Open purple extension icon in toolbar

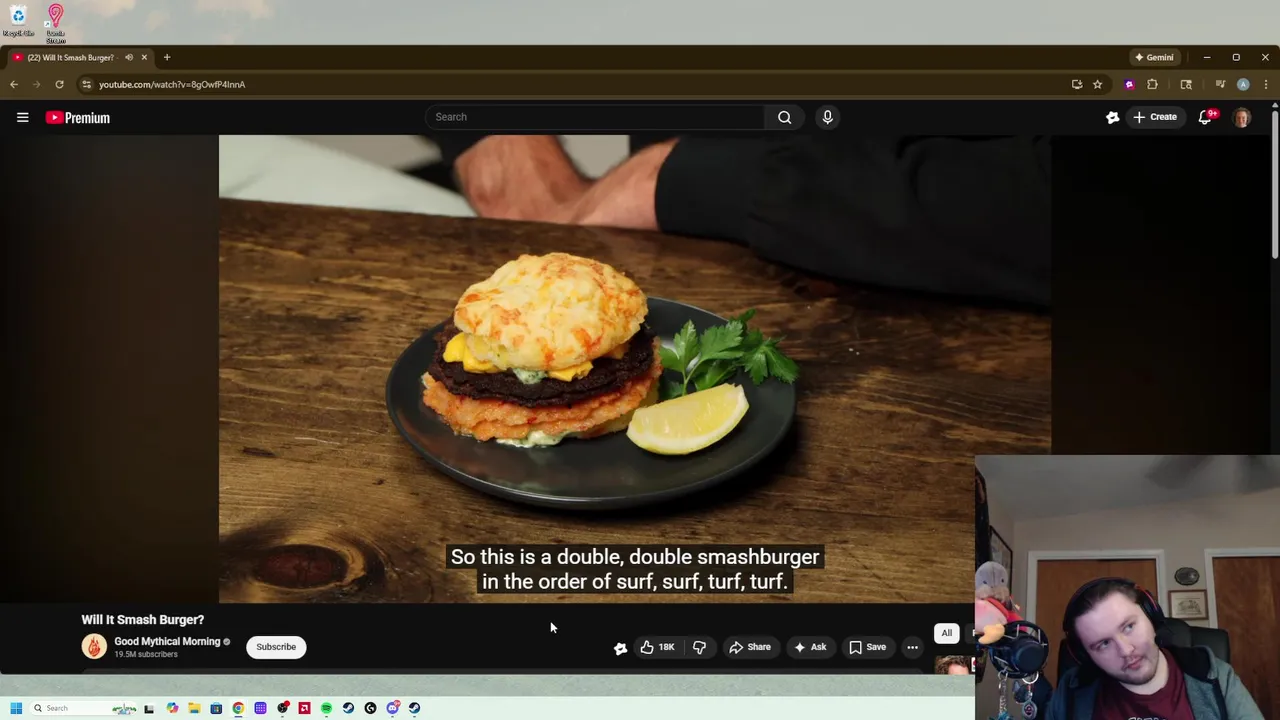point(1129,84)
